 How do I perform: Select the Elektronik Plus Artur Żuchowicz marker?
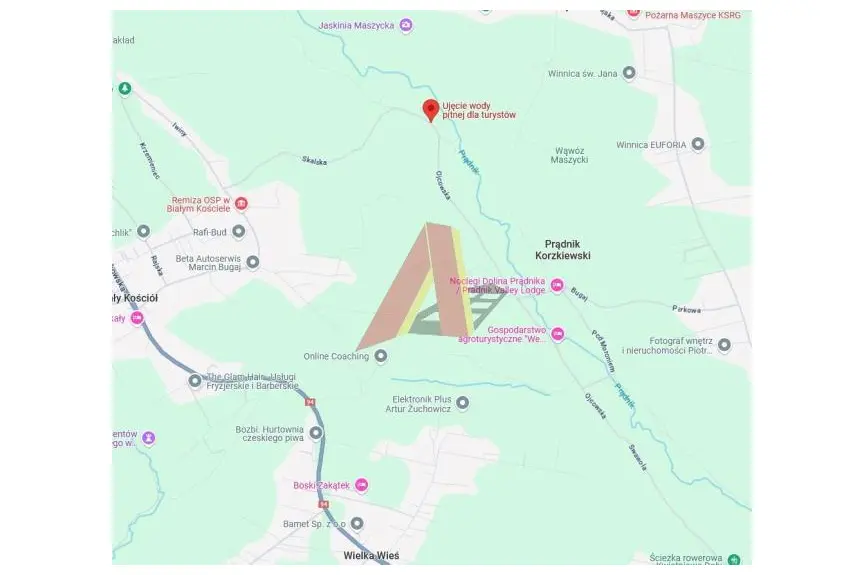pos(463,403)
